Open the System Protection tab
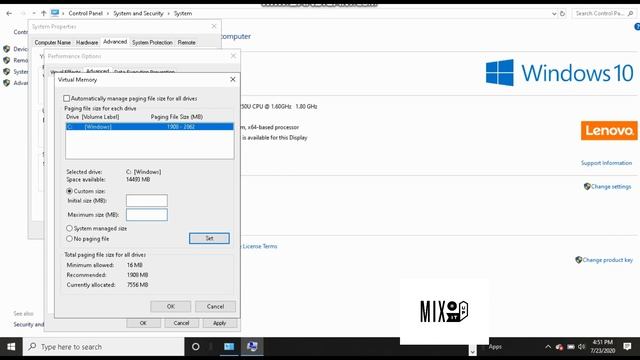The width and height of the screenshot is (640, 360). coord(152,42)
